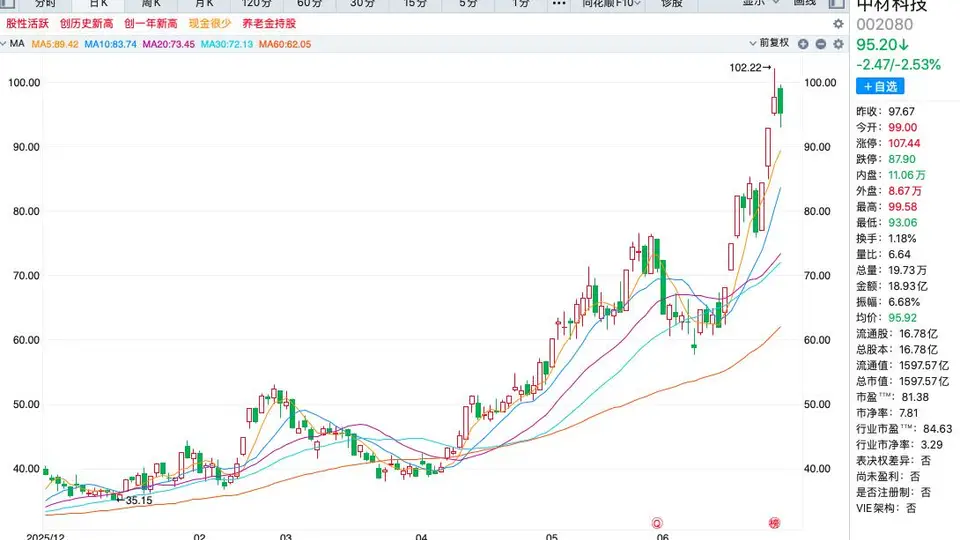The width and height of the screenshot is (960, 540).
Task: Open the 显示 display dropdown
Action: 760,3
